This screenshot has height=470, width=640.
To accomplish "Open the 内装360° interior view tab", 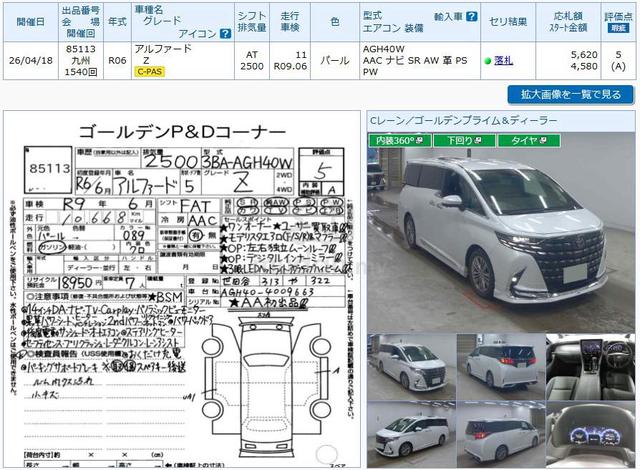I will [x=400, y=140].
